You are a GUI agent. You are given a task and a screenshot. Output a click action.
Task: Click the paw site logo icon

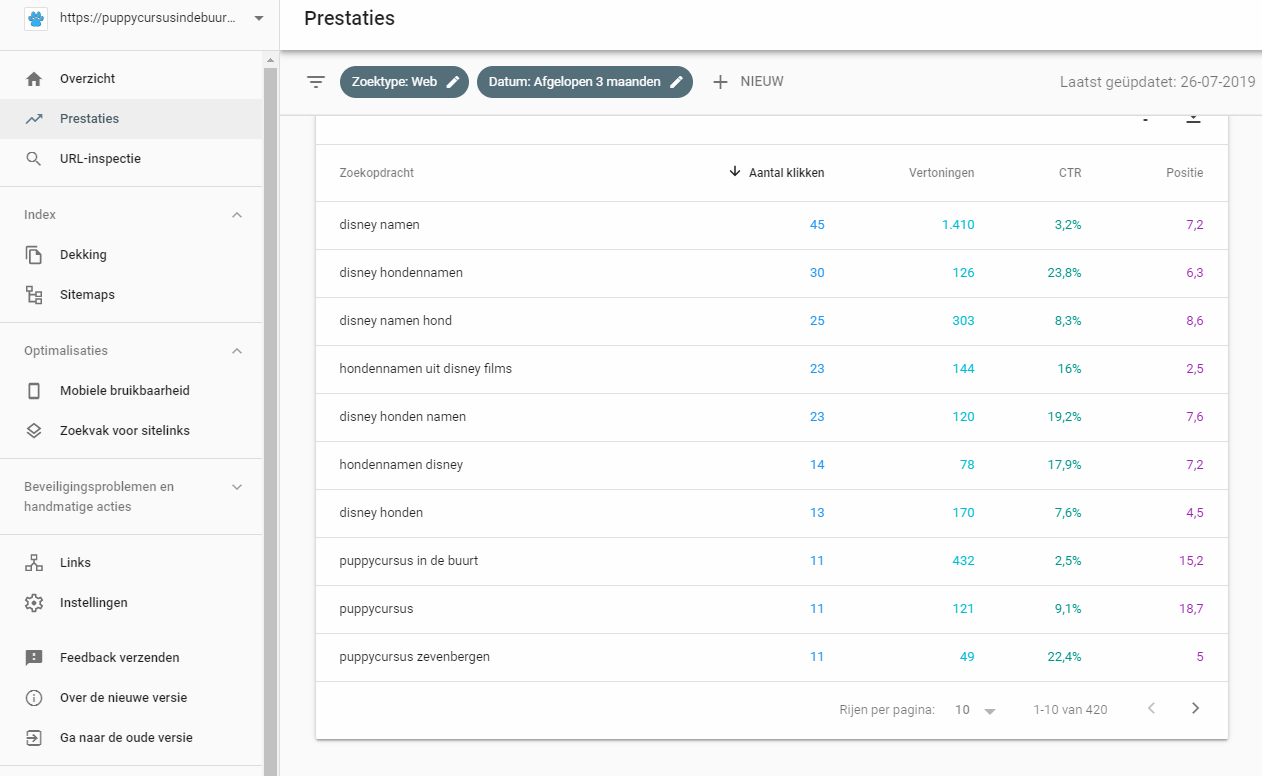point(36,18)
